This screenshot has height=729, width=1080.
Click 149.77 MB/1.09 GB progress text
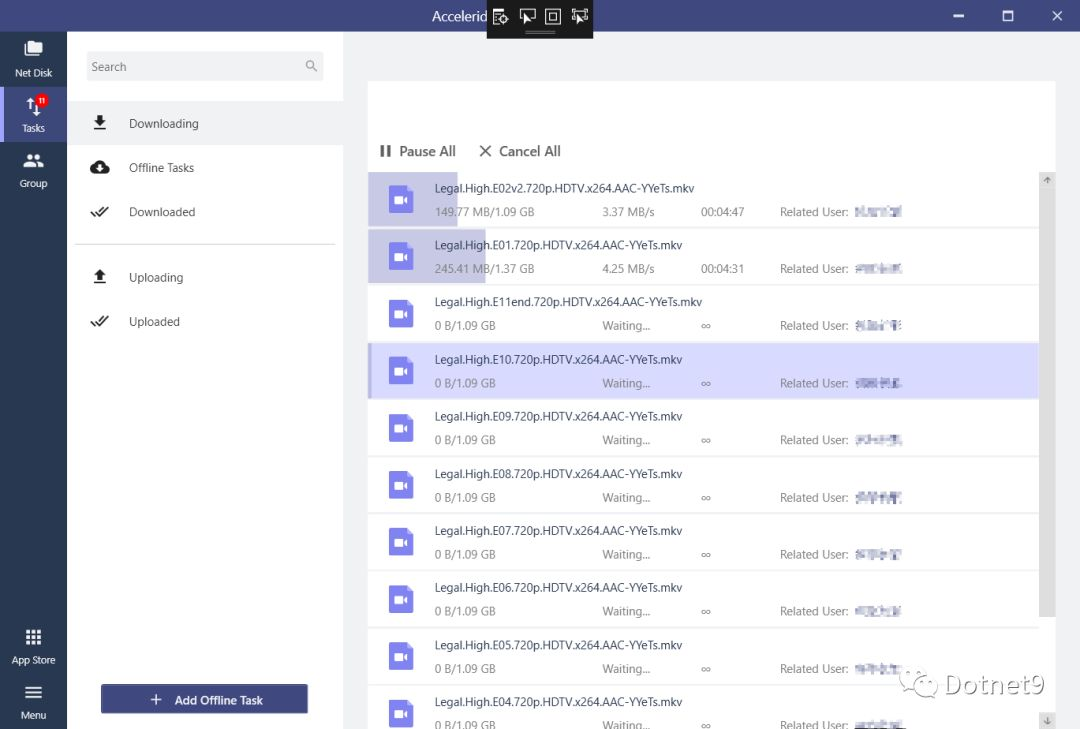point(484,212)
